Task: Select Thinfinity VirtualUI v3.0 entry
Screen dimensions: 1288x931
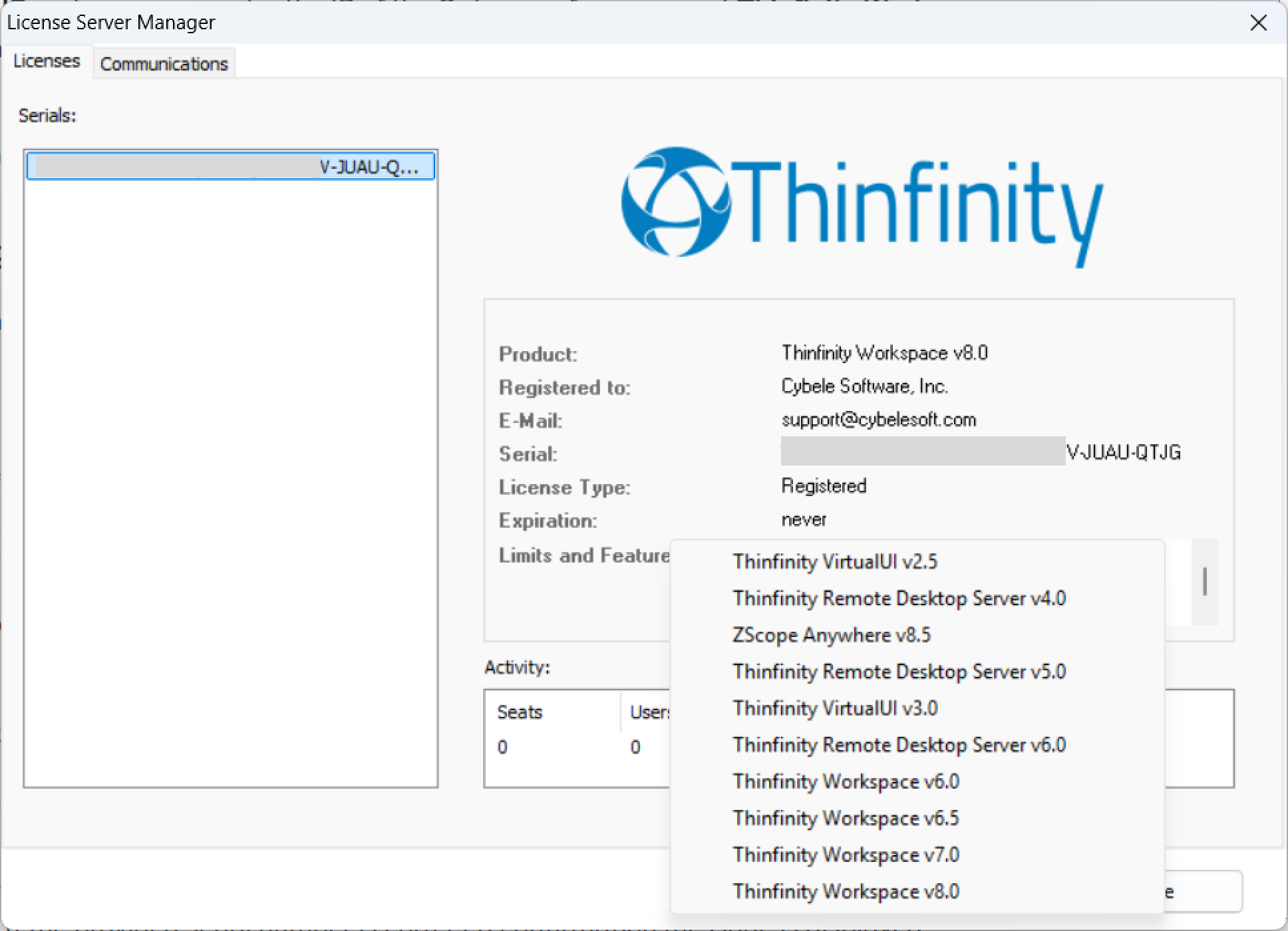Action: pyautogui.click(x=834, y=708)
